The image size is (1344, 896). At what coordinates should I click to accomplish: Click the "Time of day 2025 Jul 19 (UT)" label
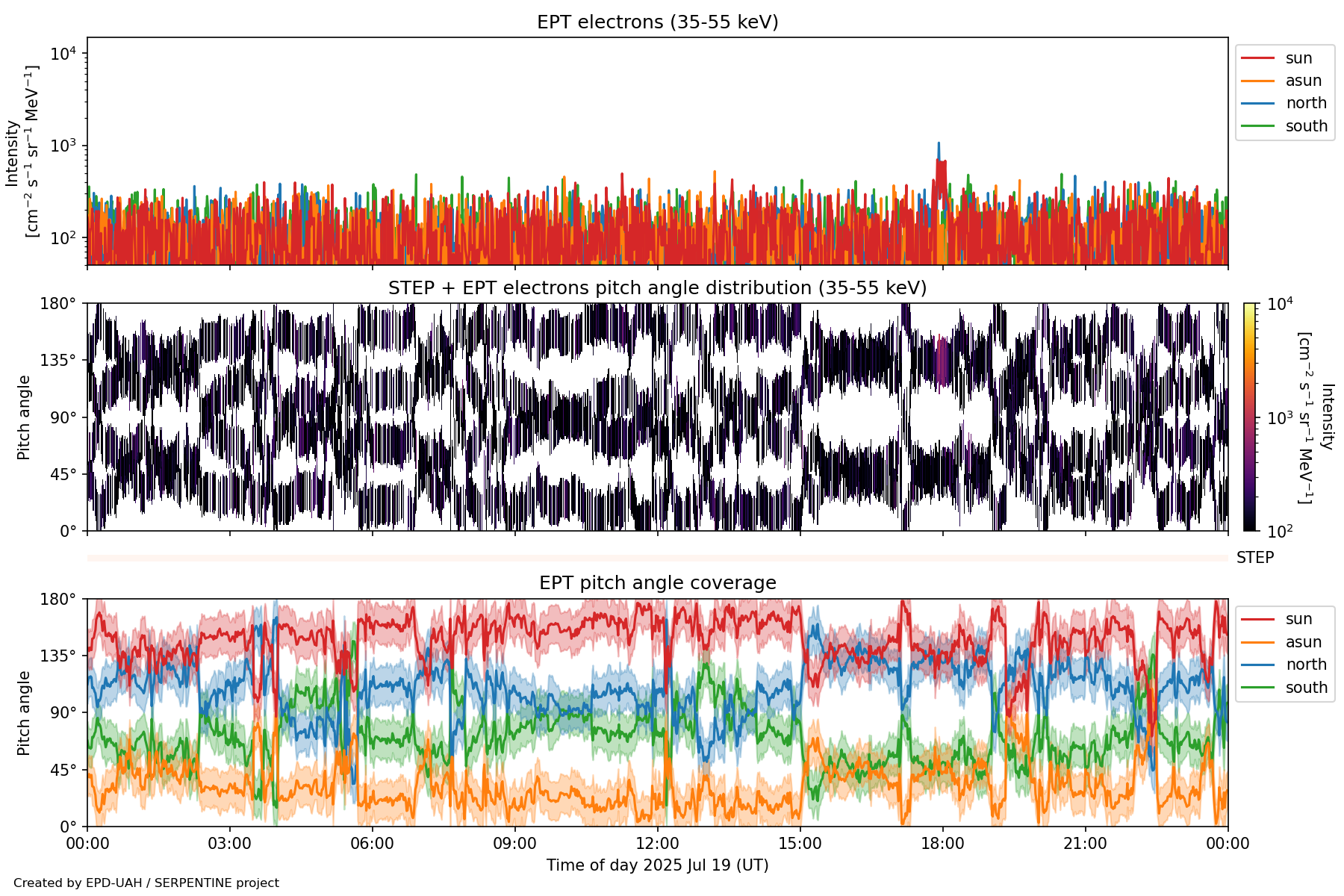click(657, 865)
